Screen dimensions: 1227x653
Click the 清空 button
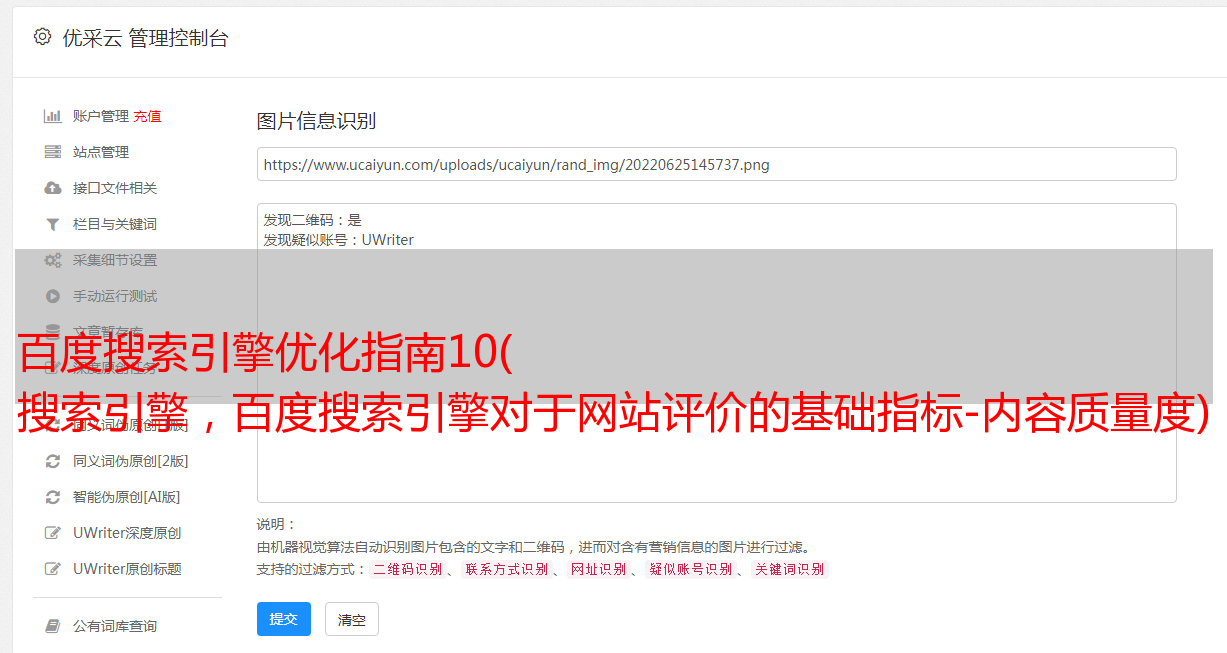[x=352, y=619]
